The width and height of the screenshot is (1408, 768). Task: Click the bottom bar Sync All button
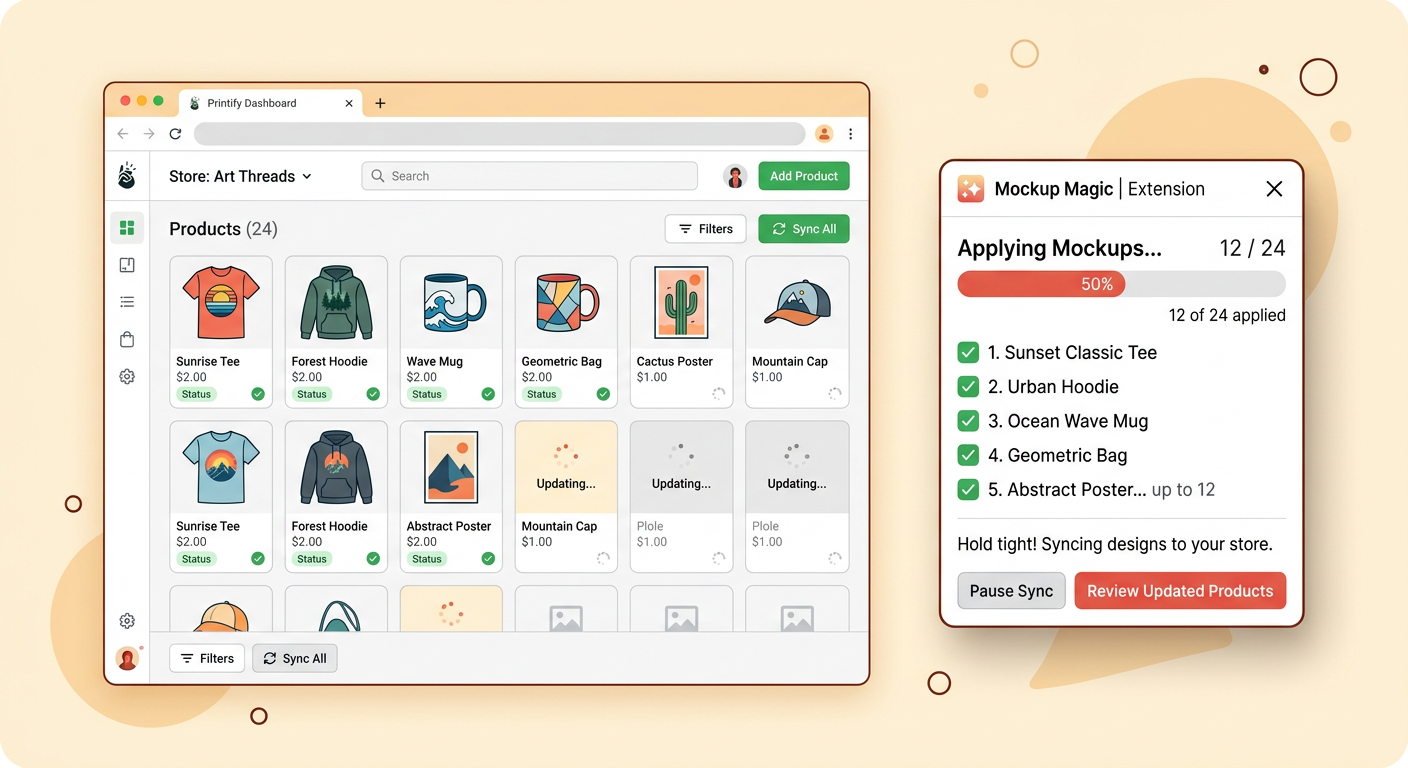tap(295, 658)
